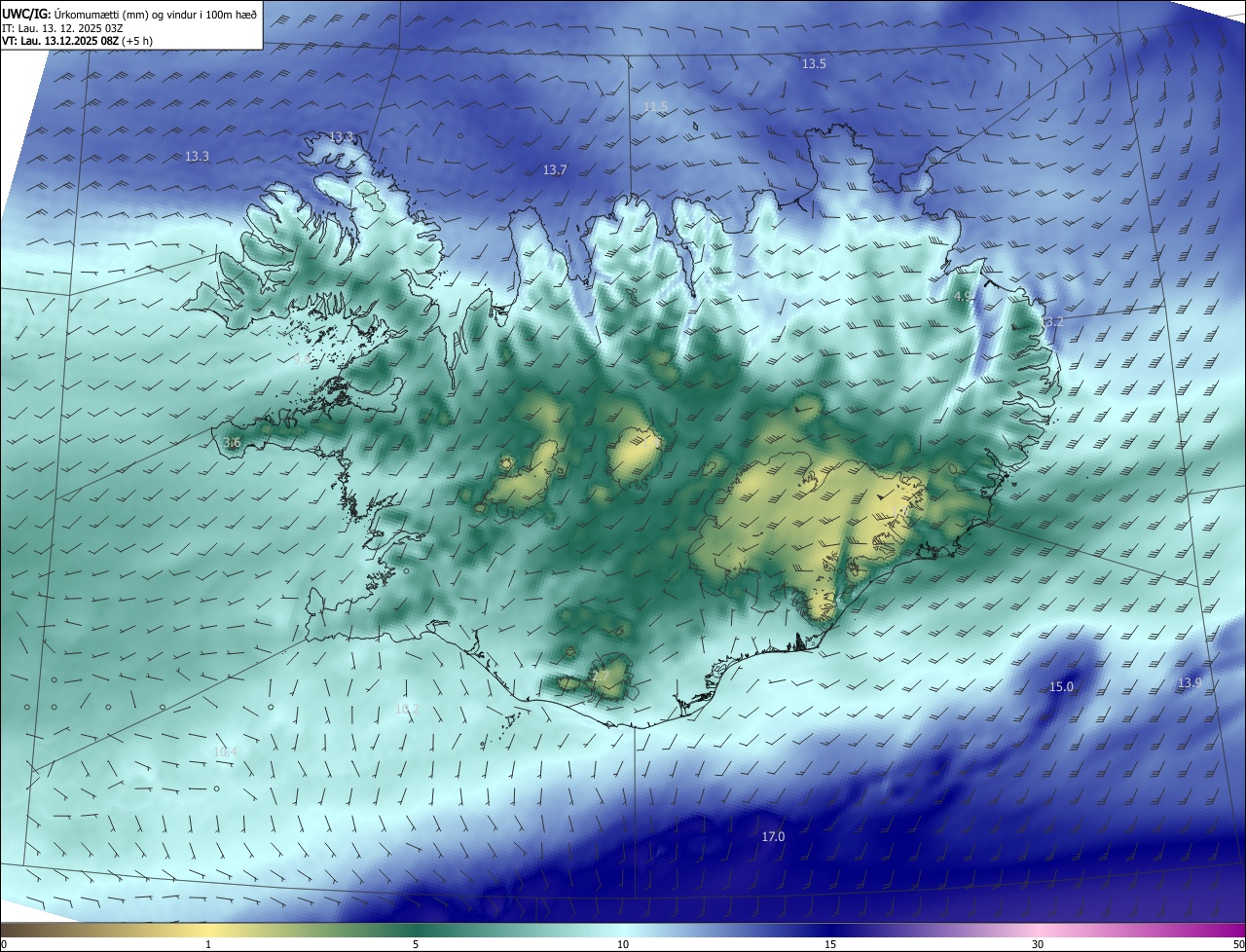Click the 13.9 value label
Image resolution: width=1246 pixels, height=952 pixels.
(1190, 683)
